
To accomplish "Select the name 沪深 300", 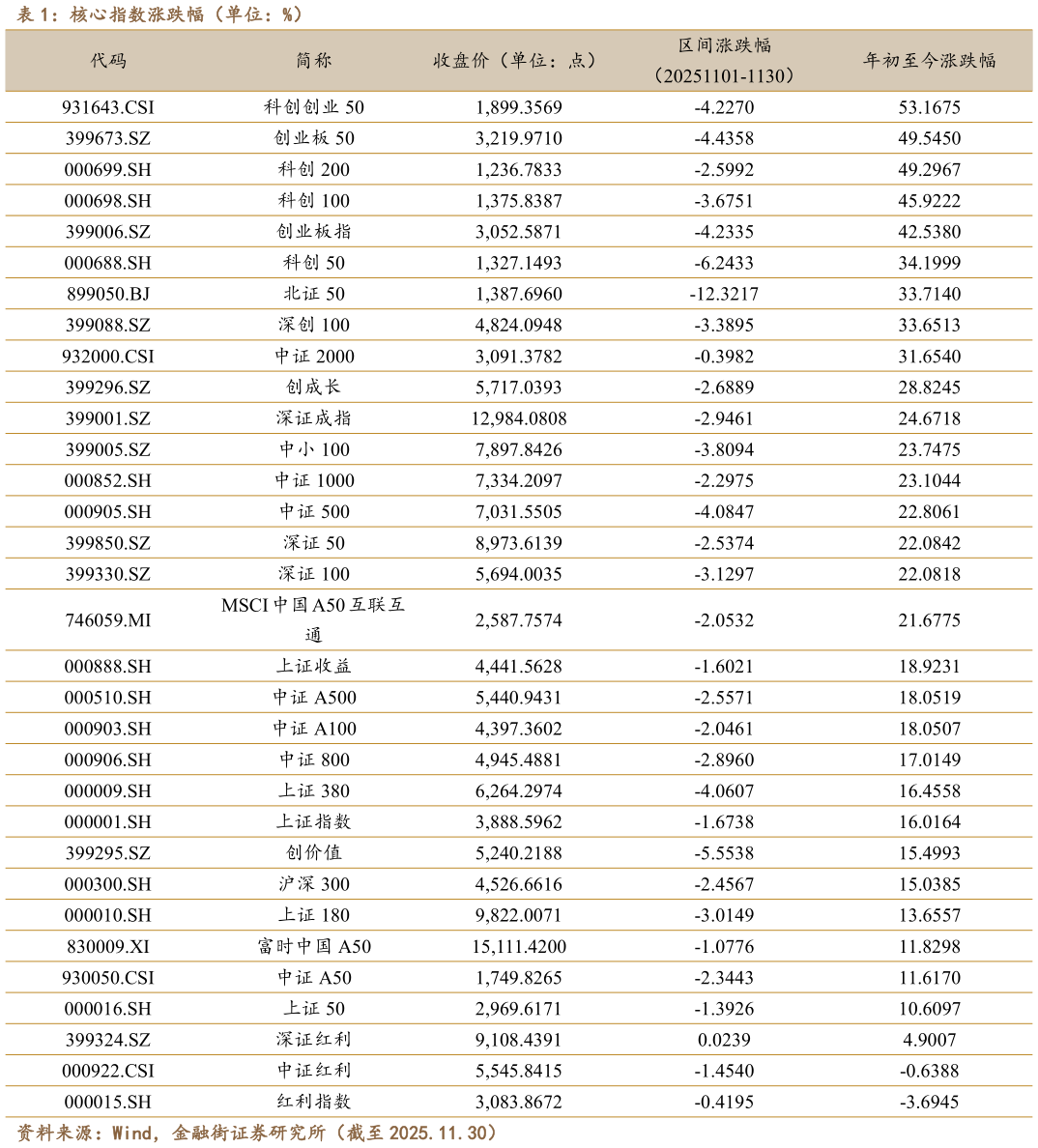I will [x=314, y=884].
